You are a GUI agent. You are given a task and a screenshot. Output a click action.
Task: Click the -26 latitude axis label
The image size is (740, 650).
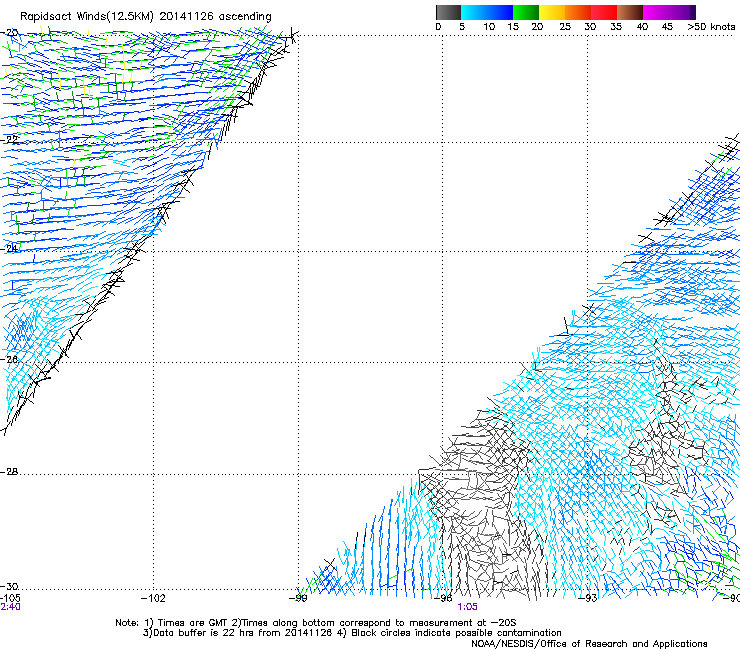[9, 359]
